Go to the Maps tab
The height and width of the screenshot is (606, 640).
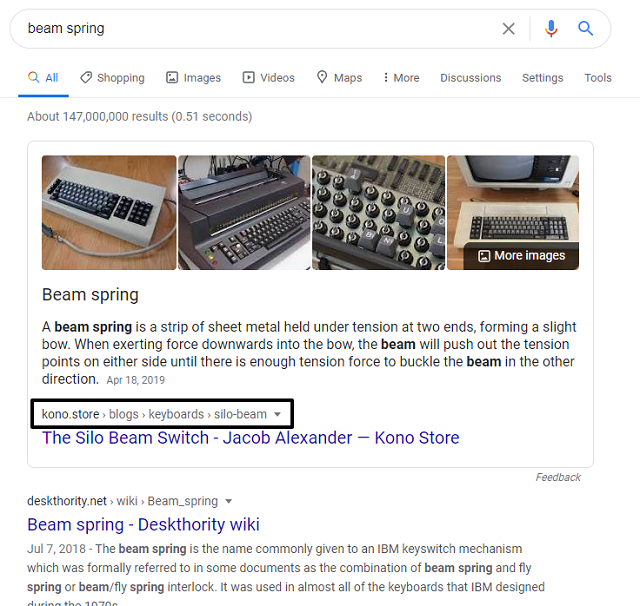point(339,78)
